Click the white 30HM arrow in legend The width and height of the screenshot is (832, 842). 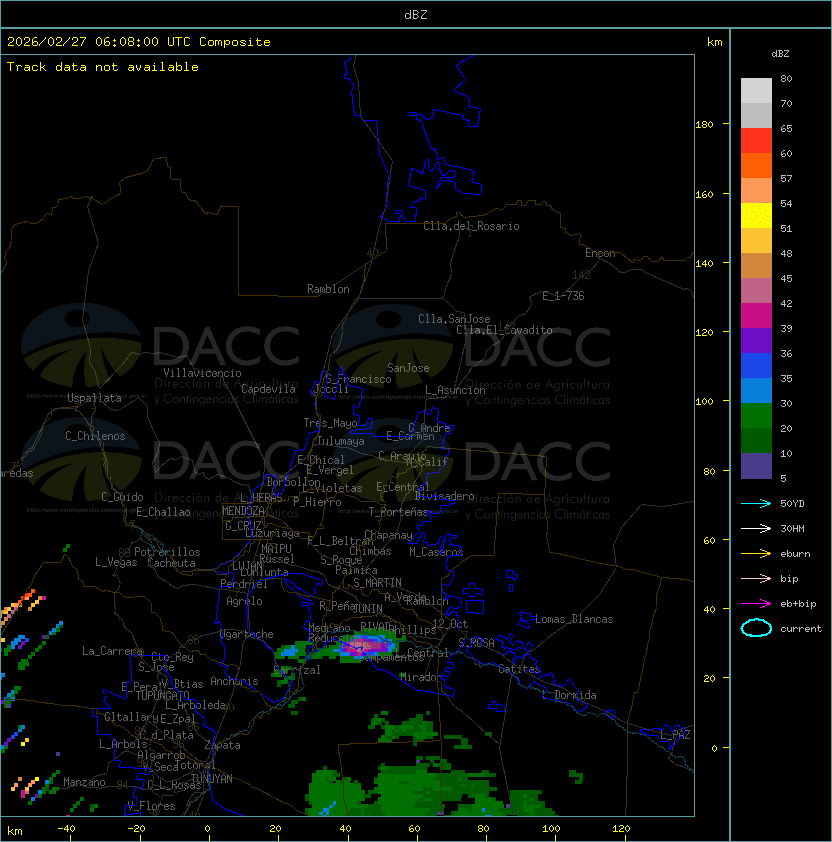coord(756,528)
